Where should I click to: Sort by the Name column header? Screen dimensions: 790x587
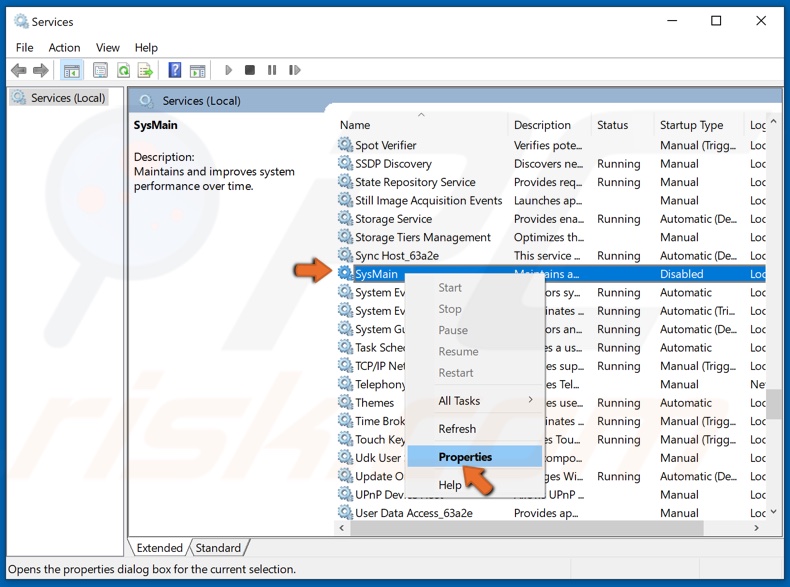pyautogui.click(x=421, y=125)
